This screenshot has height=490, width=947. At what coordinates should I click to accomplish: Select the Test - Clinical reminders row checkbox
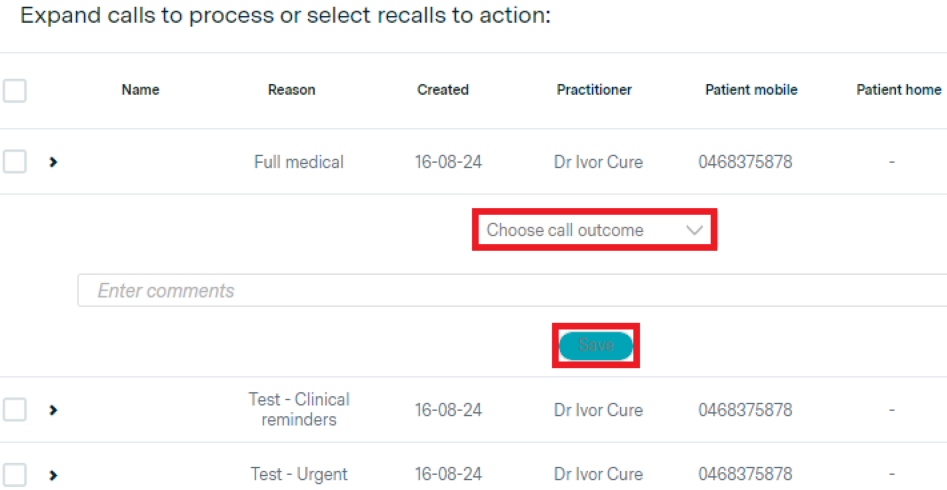tap(14, 409)
